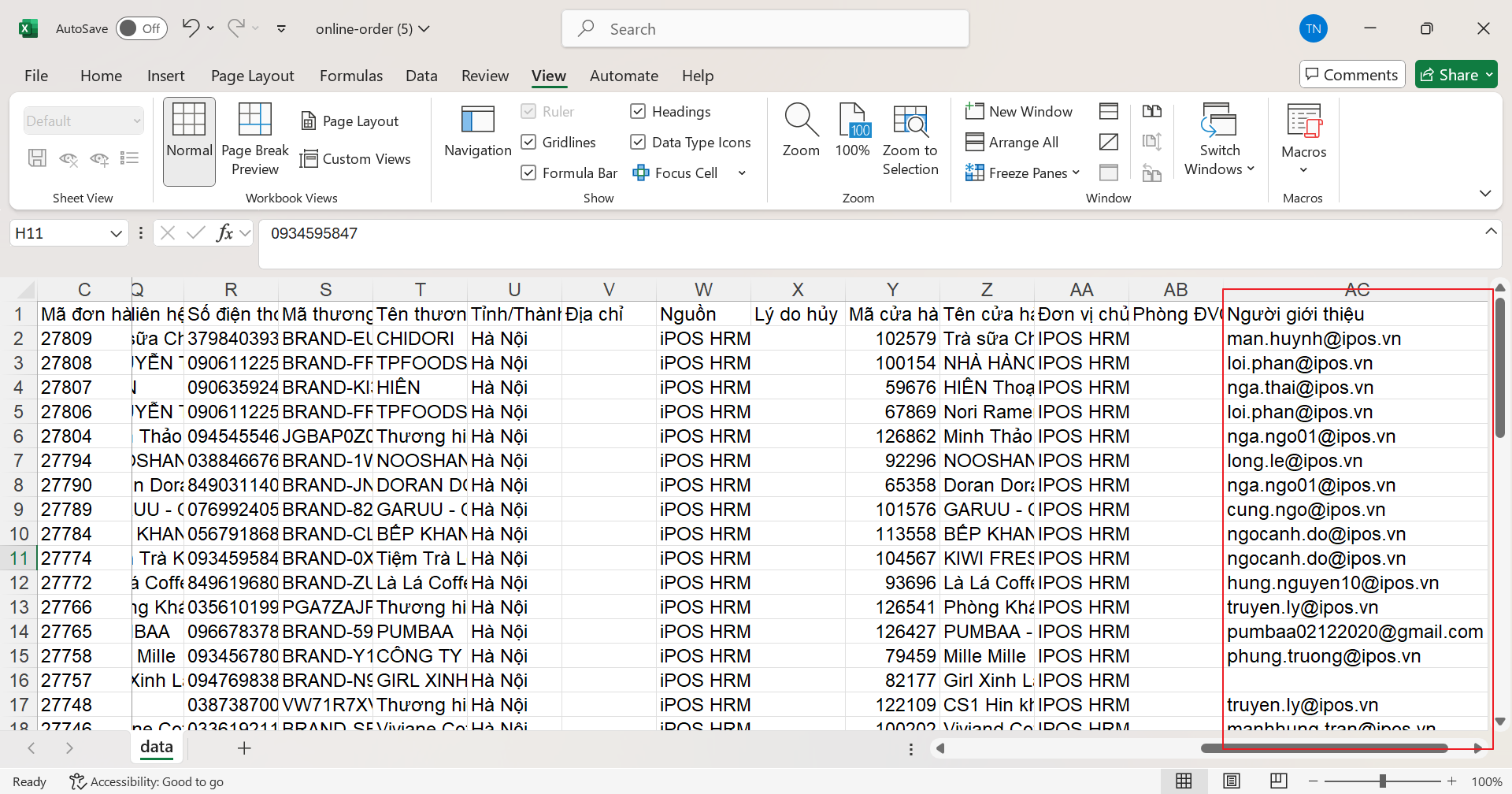1512x794 pixels.
Task: Switch to the Data tab
Action: [x=421, y=76]
